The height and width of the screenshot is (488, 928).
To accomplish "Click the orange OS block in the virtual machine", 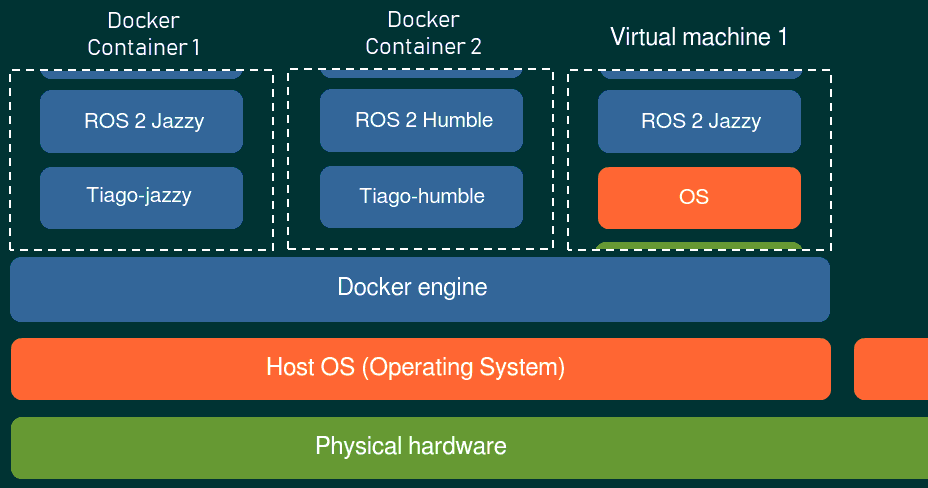I will (x=700, y=197).
